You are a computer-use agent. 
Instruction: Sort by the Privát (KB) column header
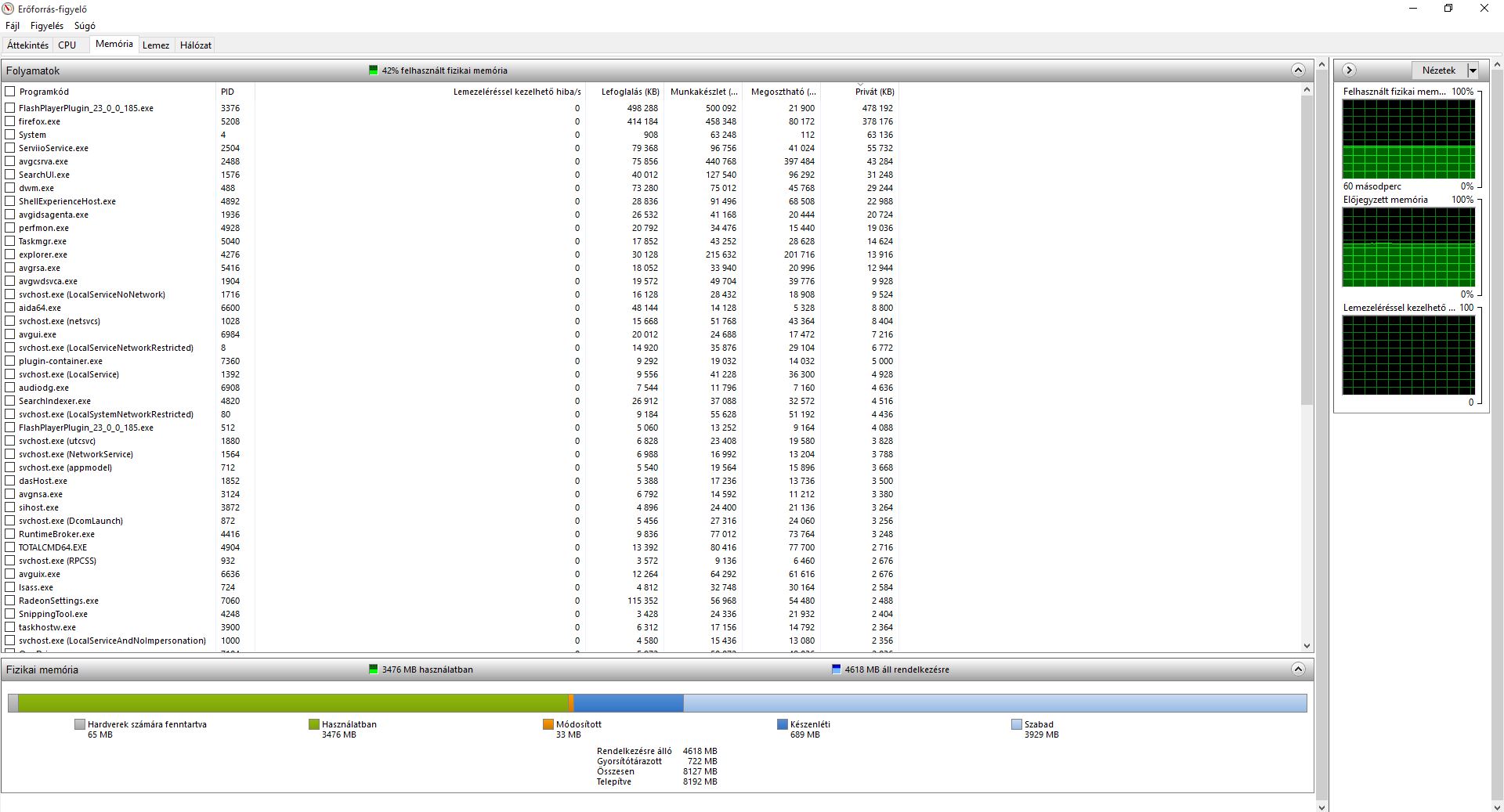pyautogui.click(x=860, y=92)
